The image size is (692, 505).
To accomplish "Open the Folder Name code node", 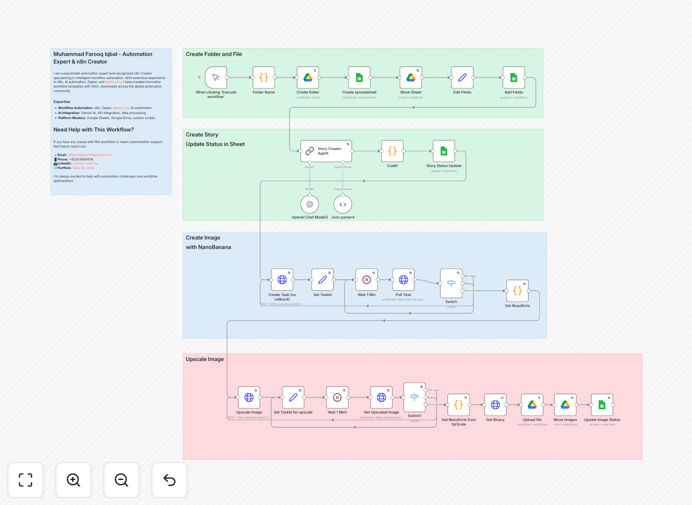I will (263, 78).
